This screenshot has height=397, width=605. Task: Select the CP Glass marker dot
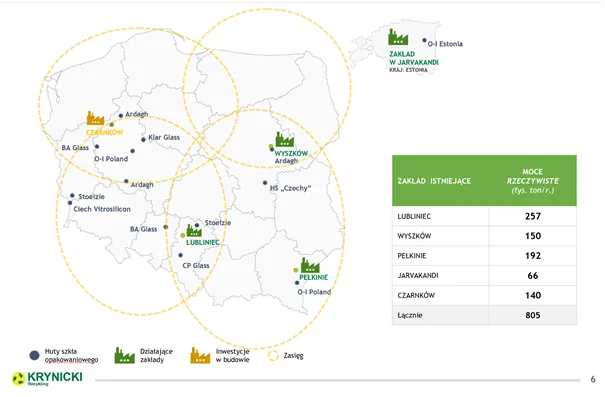tap(181, 255)
